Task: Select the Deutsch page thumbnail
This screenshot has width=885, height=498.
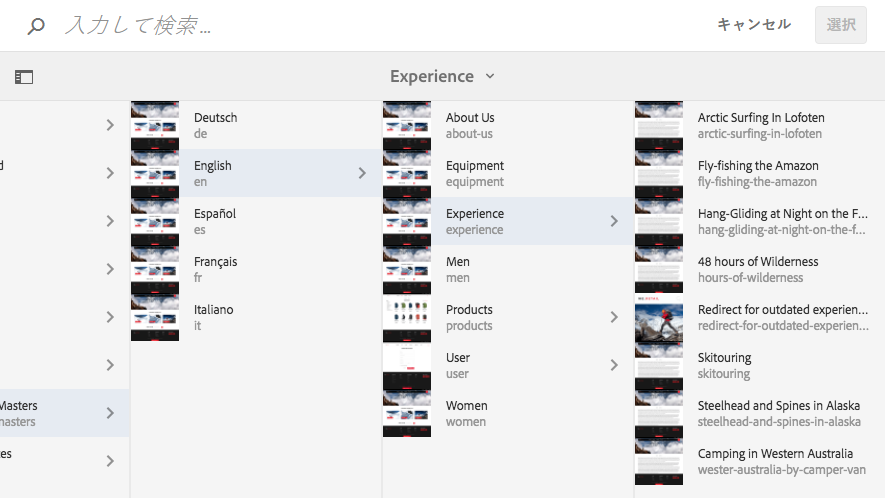Action: tap(155, 125)
